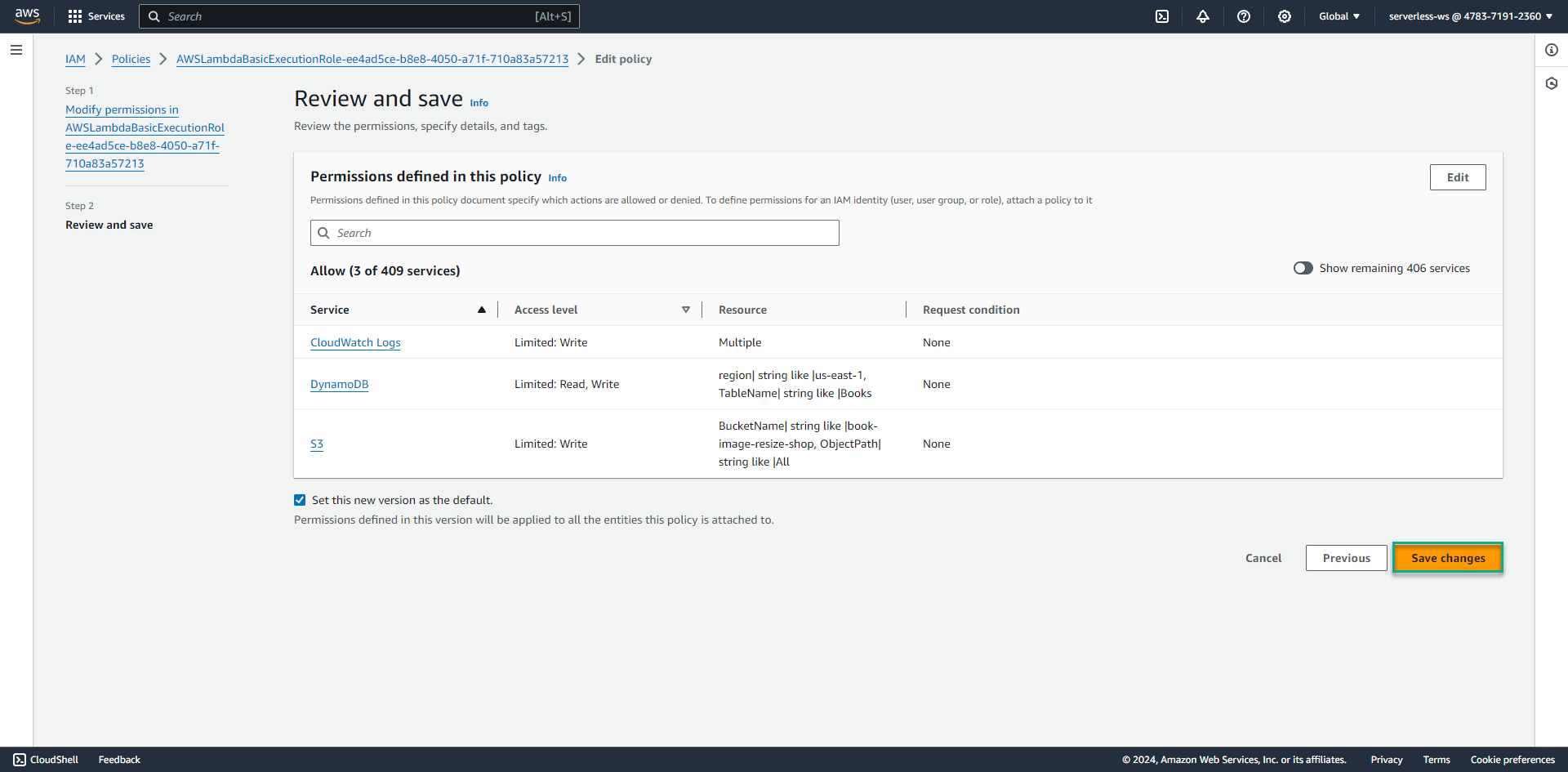Viewport: 1568px width, 772px height.
Task: Open Info link next to Review and save
Action: pos(479,103)
